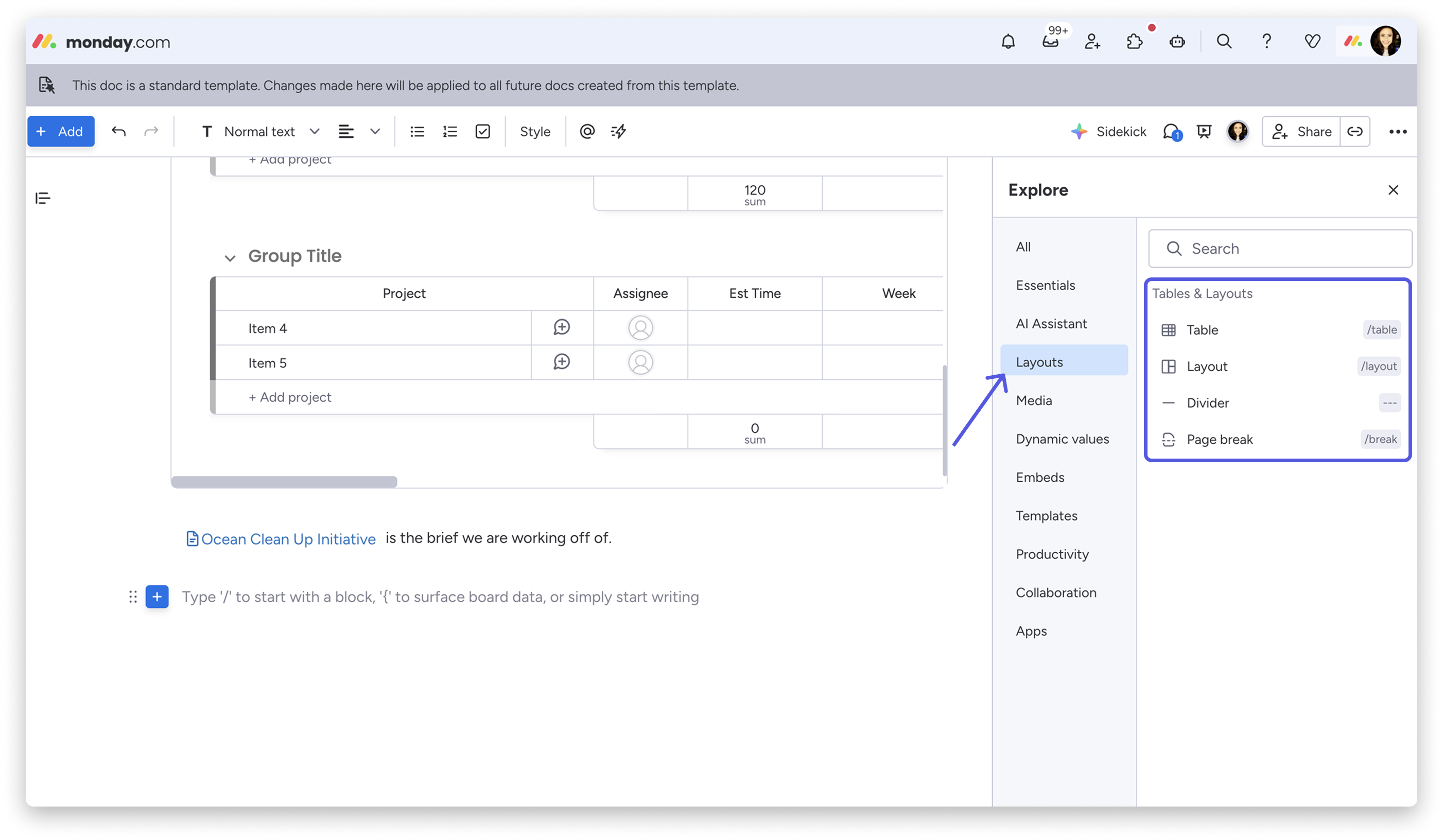Insert a bulleted list
Image resolution: width=1443 pixels, height=840 pixels.
pos(417,132)
